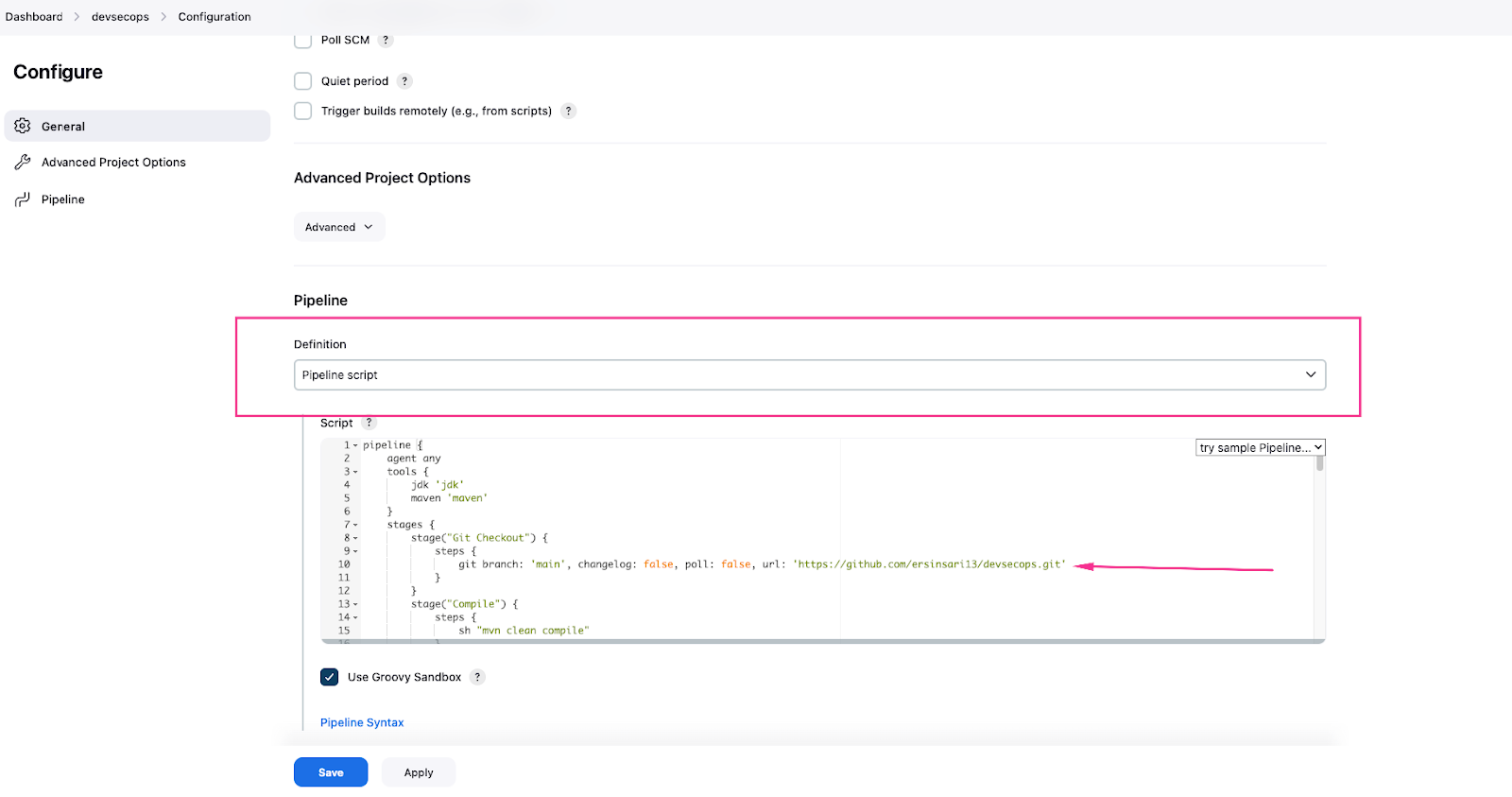Open help for Quiet period
Viewport: 1512px width, 797px height.
[404, 81]
